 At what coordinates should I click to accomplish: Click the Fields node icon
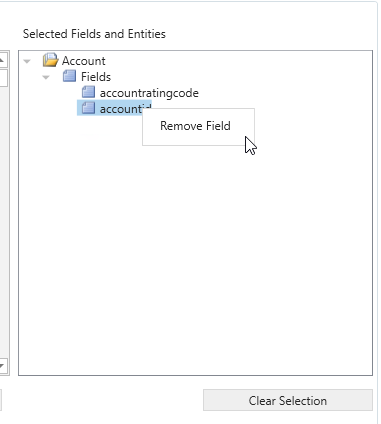click(69, 76)
